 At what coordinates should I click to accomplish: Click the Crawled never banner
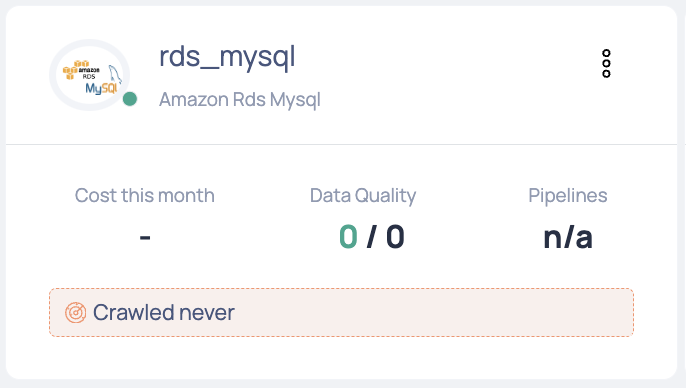341,312
